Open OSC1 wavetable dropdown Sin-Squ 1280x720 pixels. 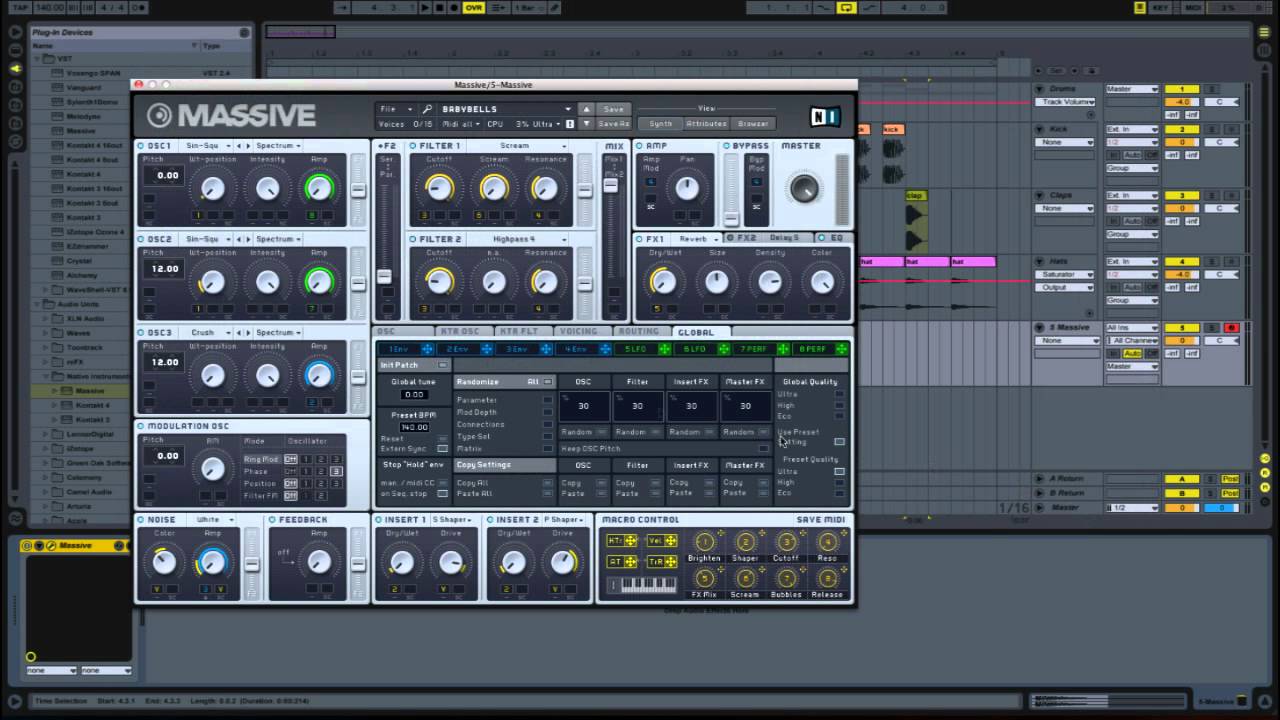(x=205, y=146)
